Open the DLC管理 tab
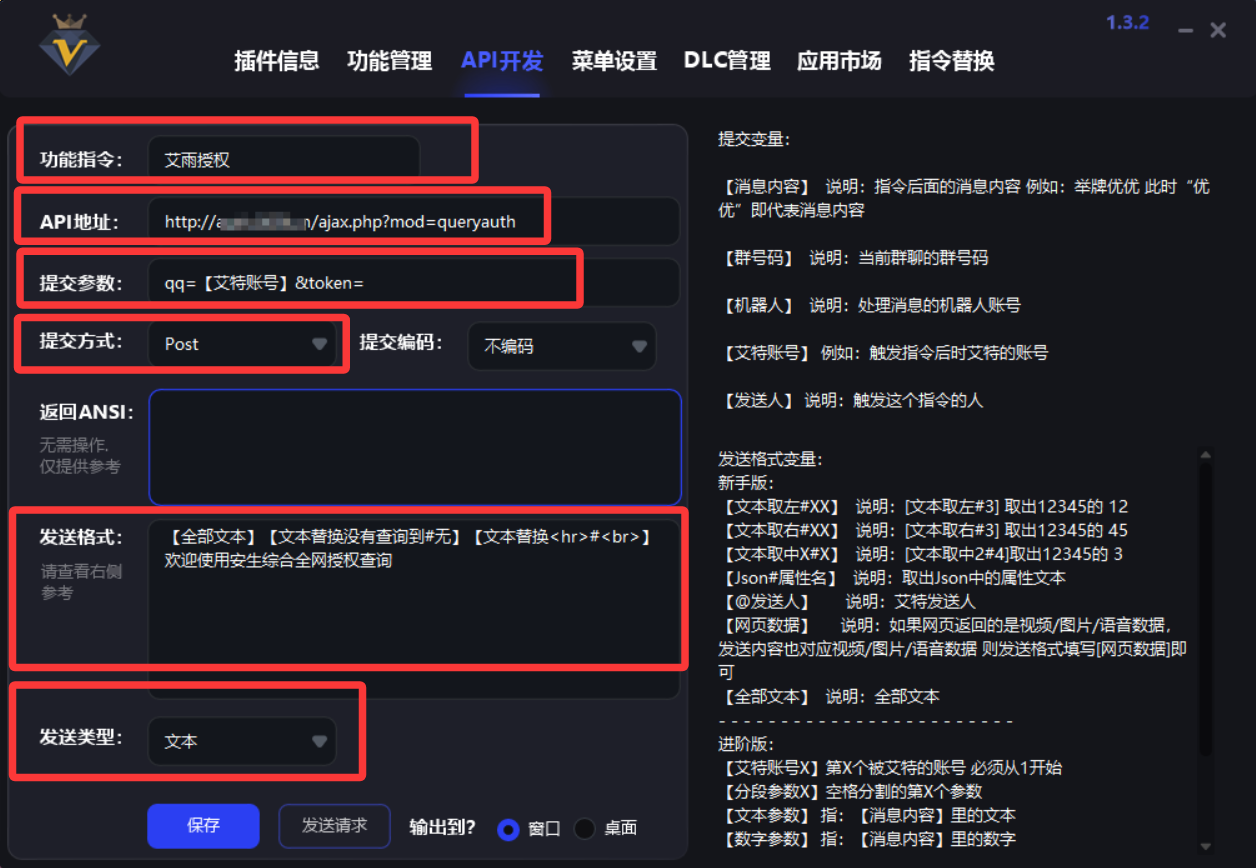 click(727, 61)
